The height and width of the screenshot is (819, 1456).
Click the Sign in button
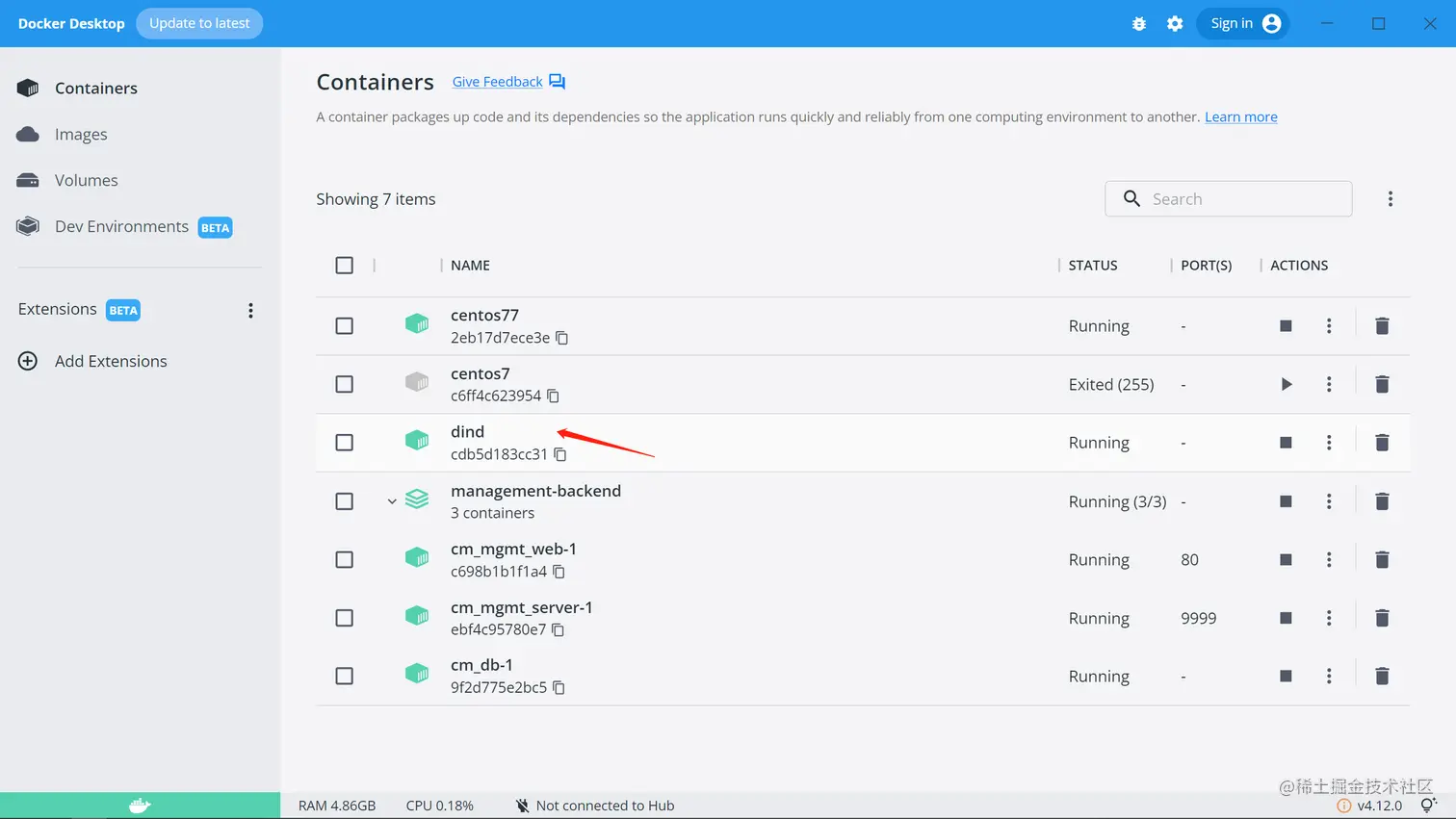click(1243, 24)
